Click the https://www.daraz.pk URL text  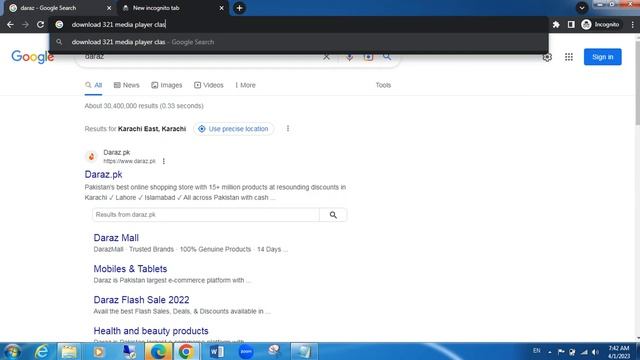pyautogui.click(x=129, y=161)
